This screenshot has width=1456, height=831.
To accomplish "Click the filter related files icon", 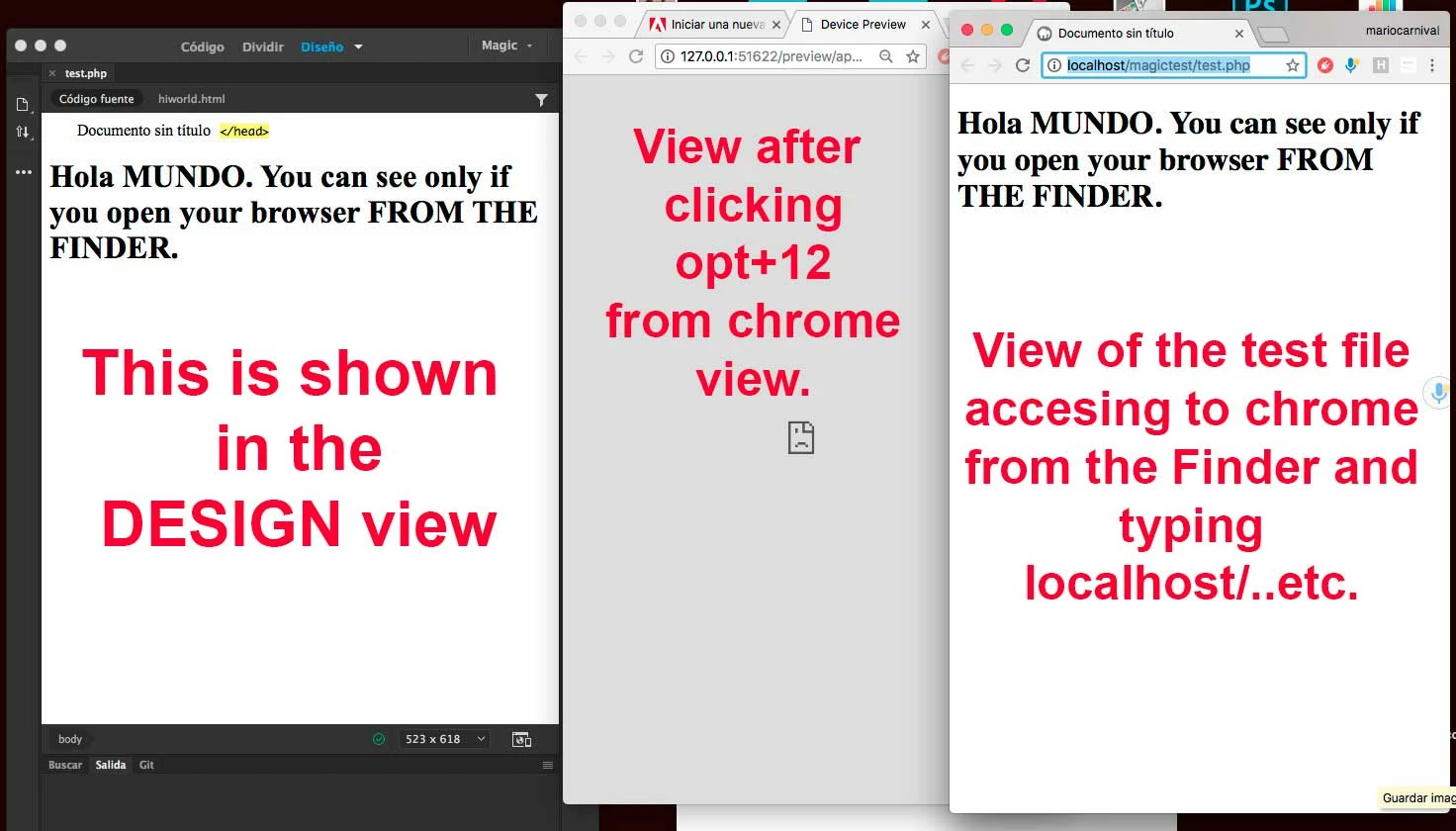I will click(541, 100).
